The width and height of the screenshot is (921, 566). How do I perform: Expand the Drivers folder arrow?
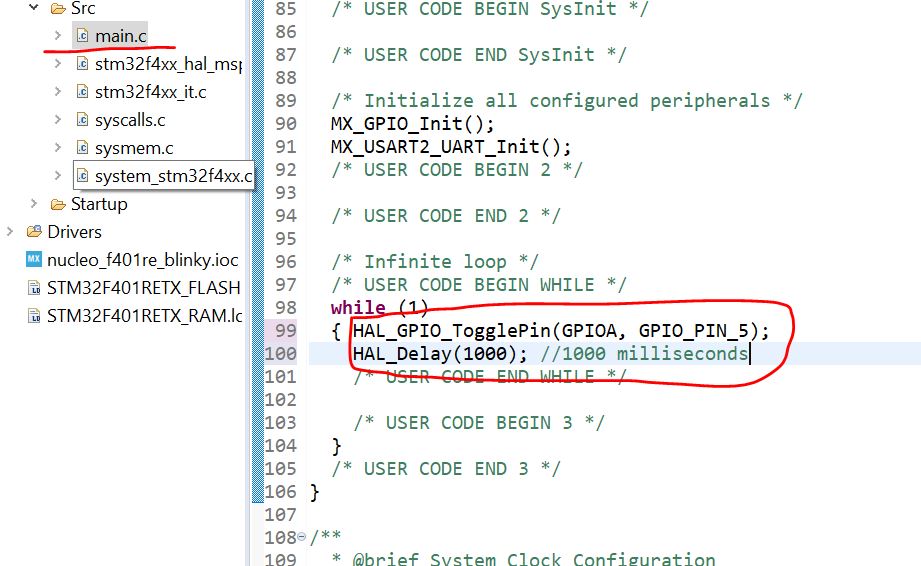pyautogui.click(x=10, y=232)
